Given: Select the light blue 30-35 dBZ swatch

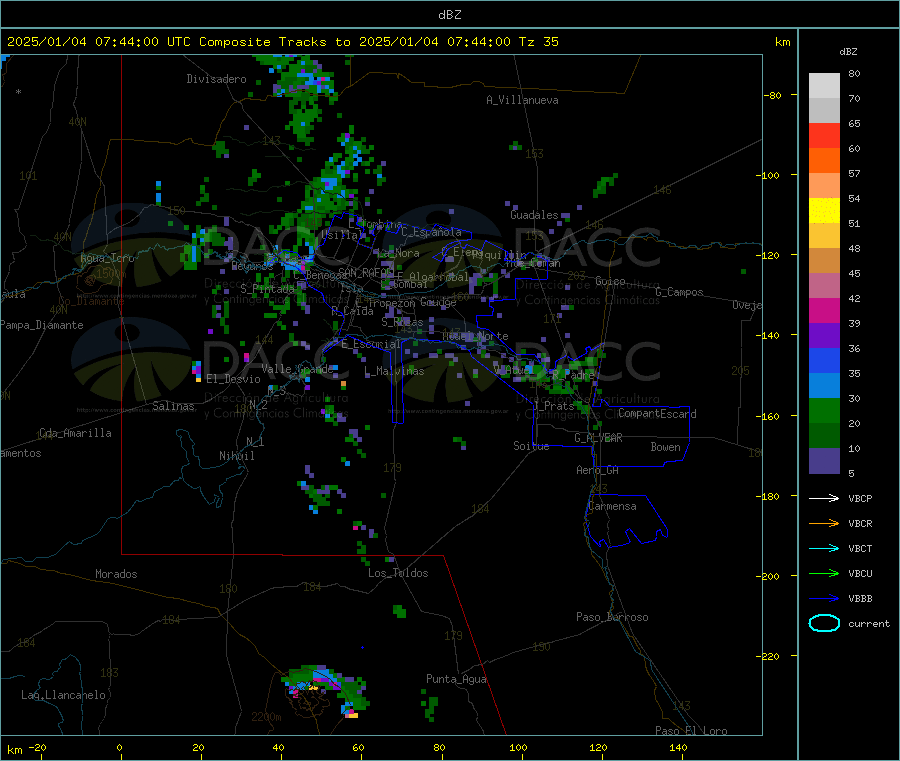Looking at the screenshot, I should coord(824,386).
